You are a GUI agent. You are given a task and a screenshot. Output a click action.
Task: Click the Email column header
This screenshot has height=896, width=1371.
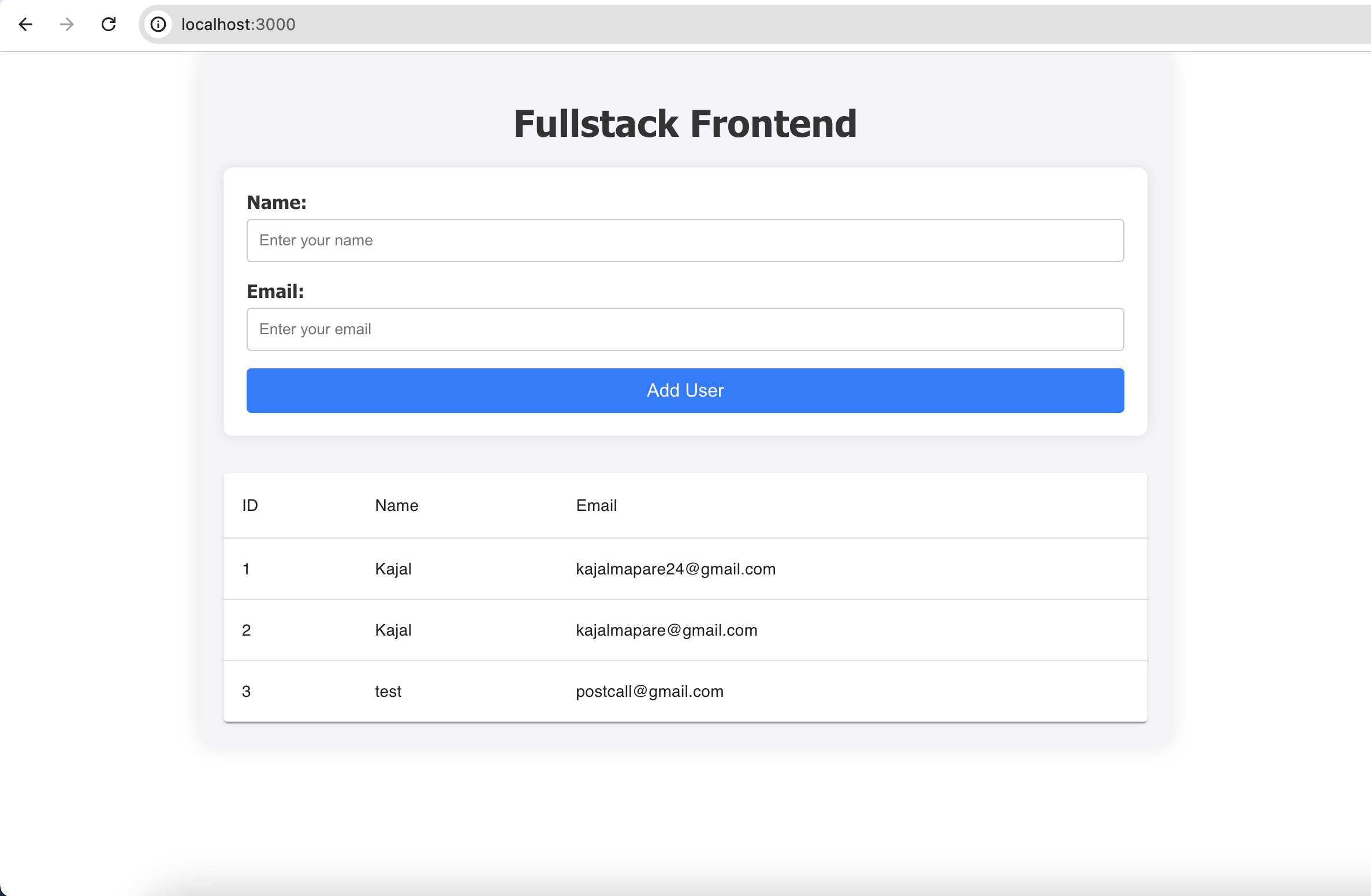[x=596, y=506]
